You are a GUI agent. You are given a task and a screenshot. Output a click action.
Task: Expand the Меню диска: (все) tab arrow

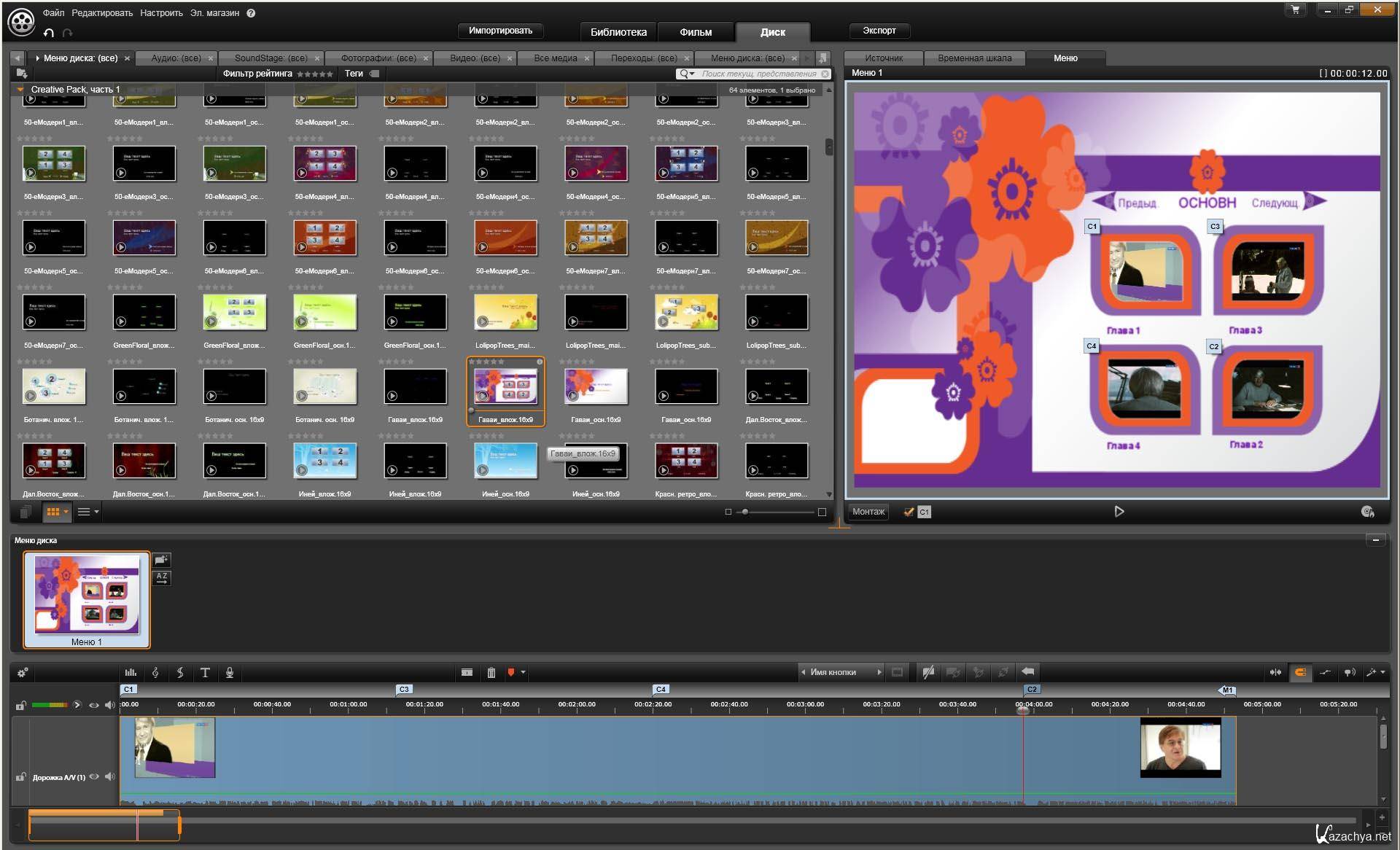37,58
